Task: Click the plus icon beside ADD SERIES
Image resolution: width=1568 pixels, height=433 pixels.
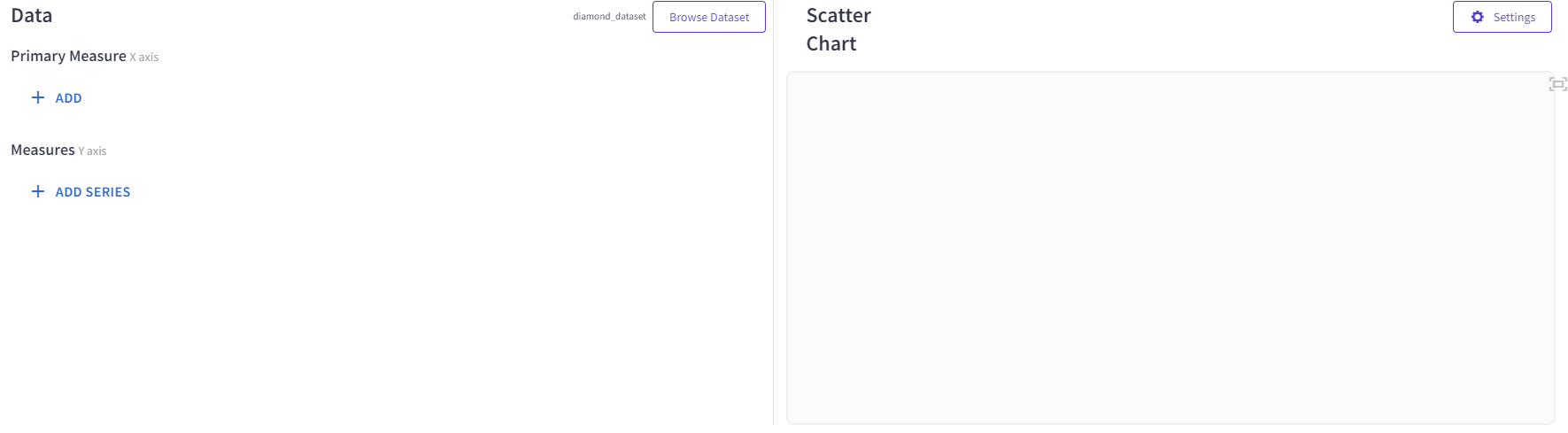Action: click(x=38, y=191)
